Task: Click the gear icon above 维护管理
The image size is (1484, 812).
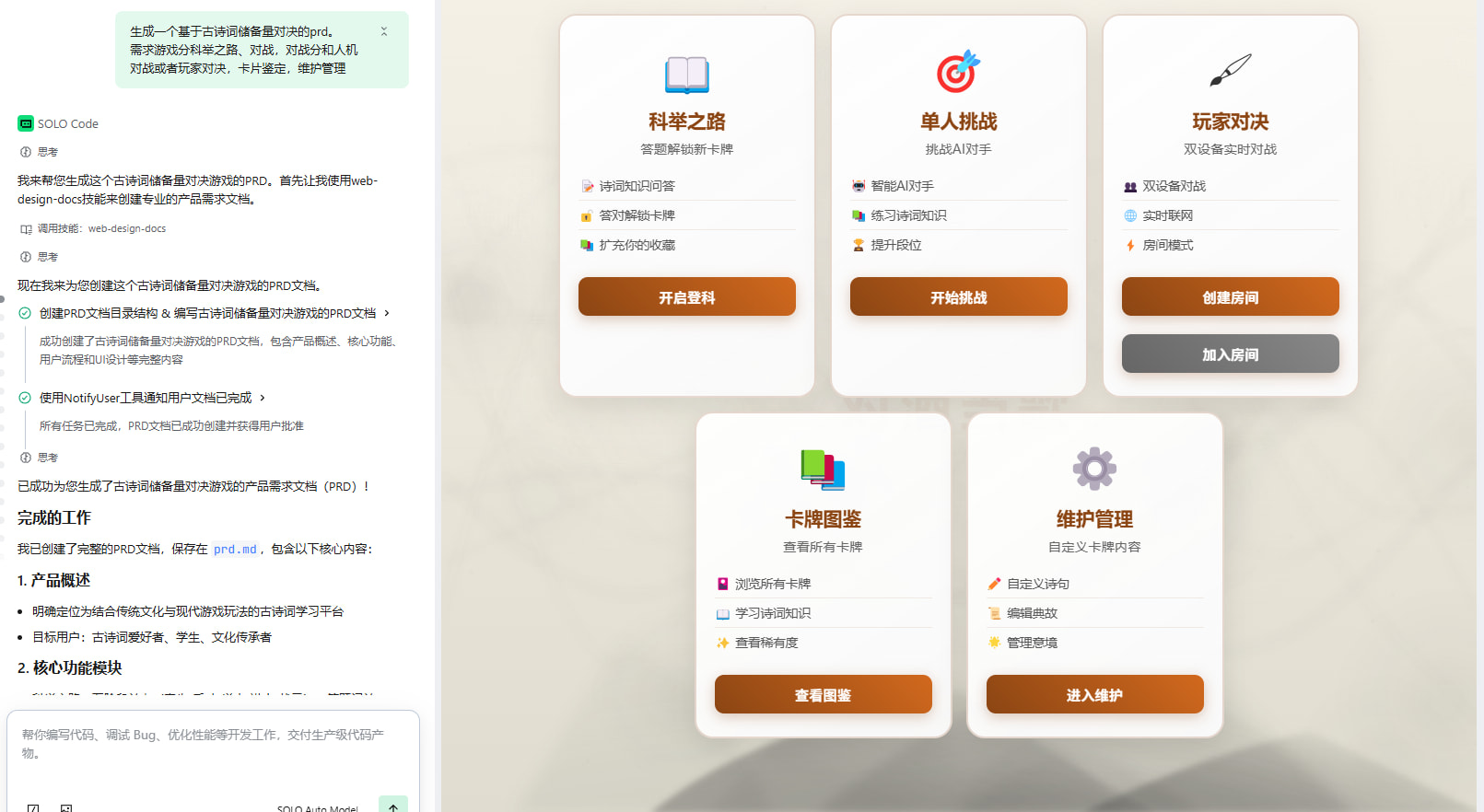Action: tap(1094, 469)
